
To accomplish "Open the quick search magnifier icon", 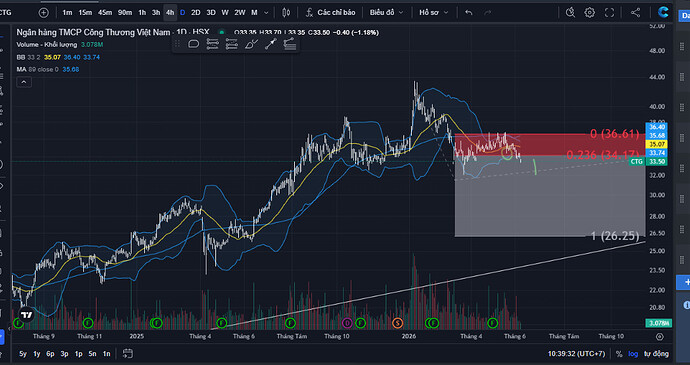I will coord(570,12).
